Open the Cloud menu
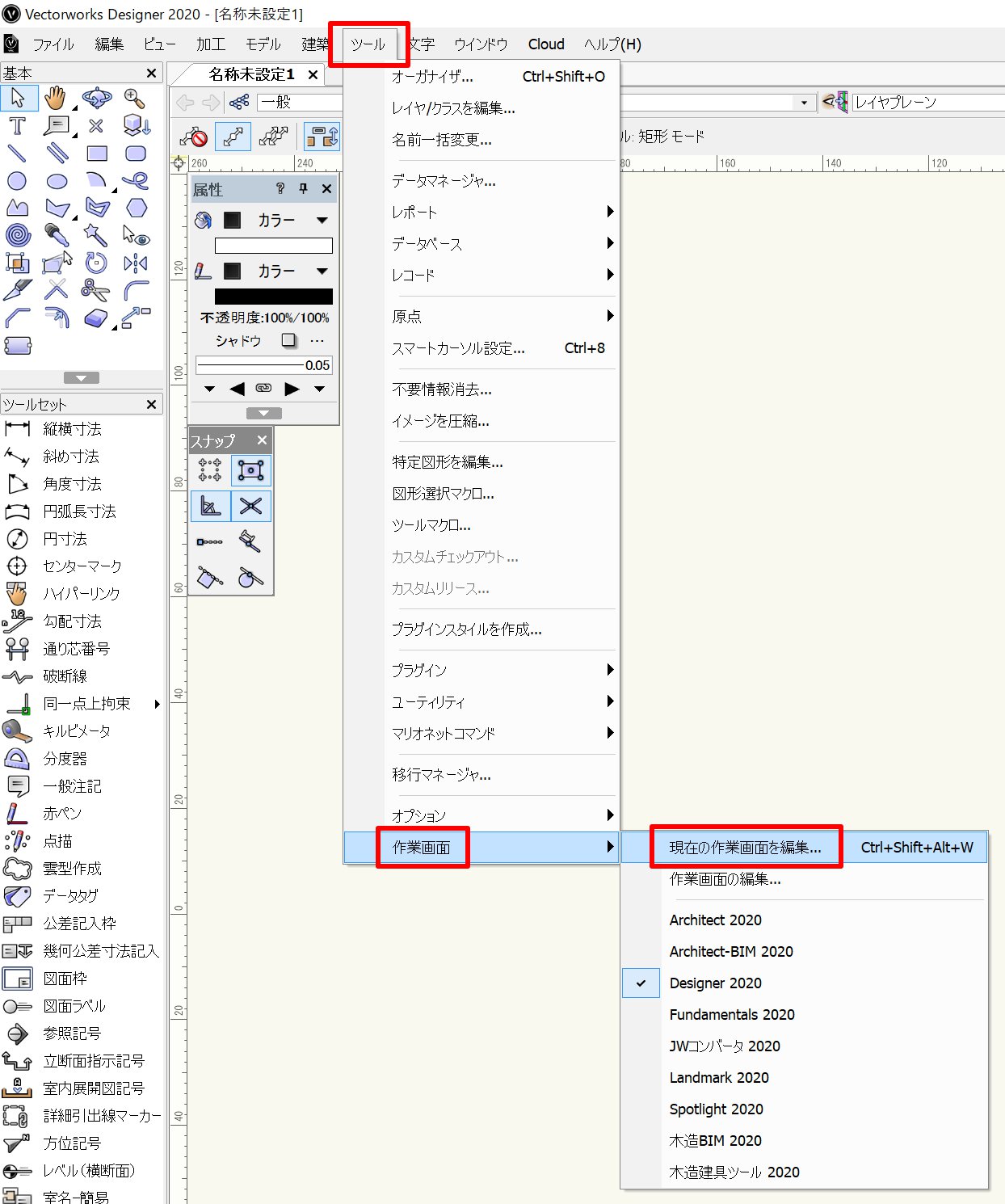Viewport: 1005px width, 1204px height. pyautogui.click(x=546, y=44)
